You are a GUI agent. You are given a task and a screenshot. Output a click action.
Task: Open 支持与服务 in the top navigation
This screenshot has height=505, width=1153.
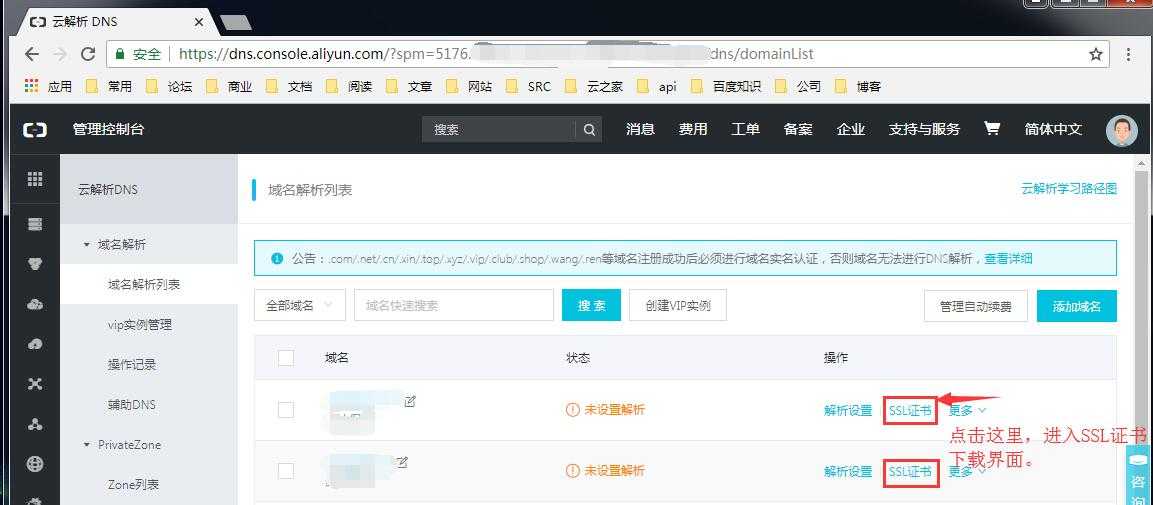tap(924, 129)
